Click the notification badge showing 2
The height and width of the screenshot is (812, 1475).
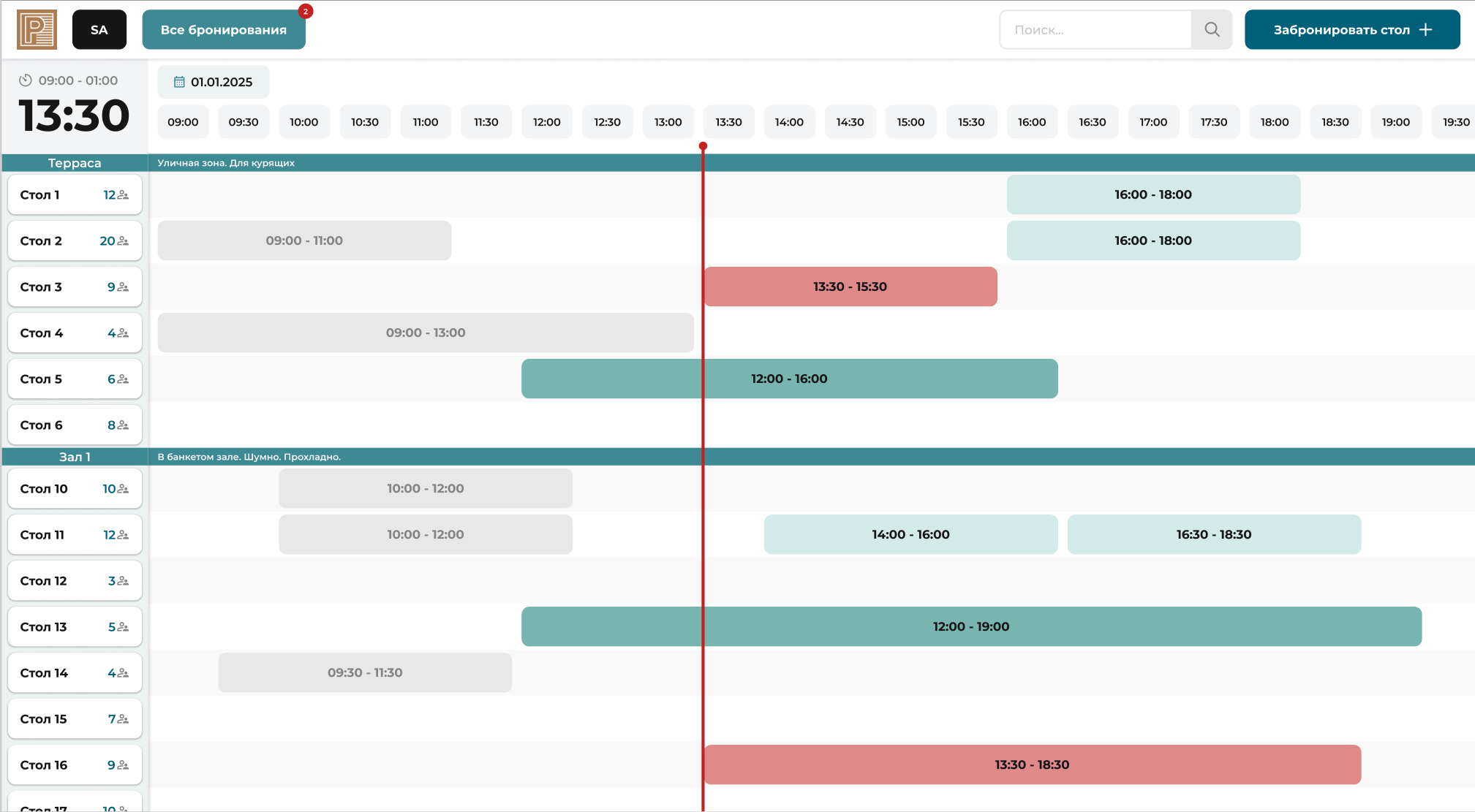306,11
